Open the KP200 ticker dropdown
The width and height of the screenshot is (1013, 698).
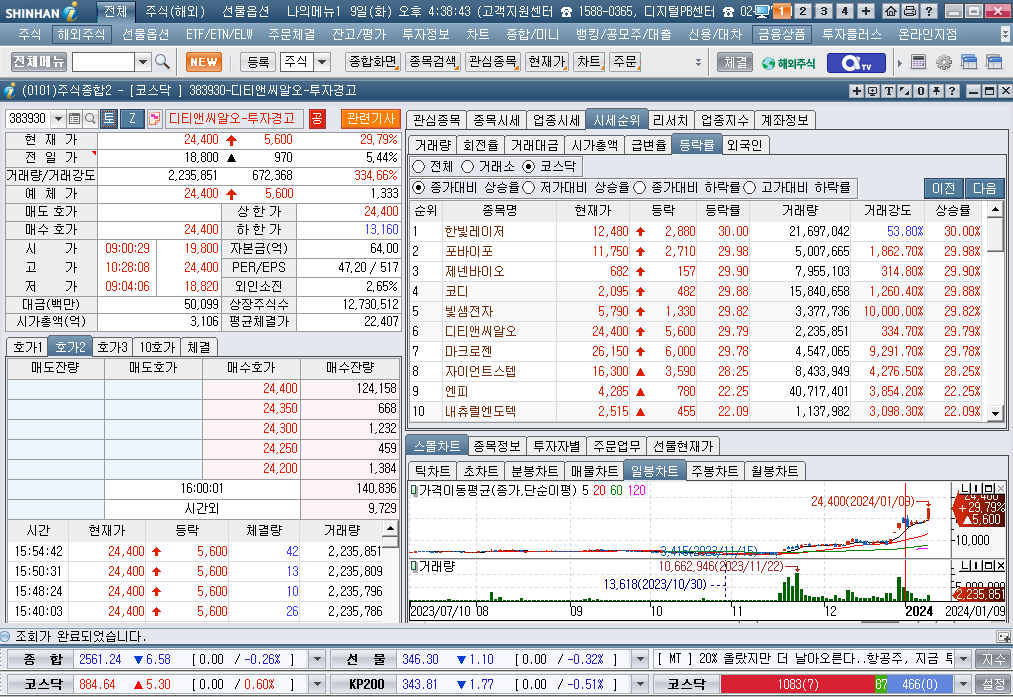click(640, 684)
